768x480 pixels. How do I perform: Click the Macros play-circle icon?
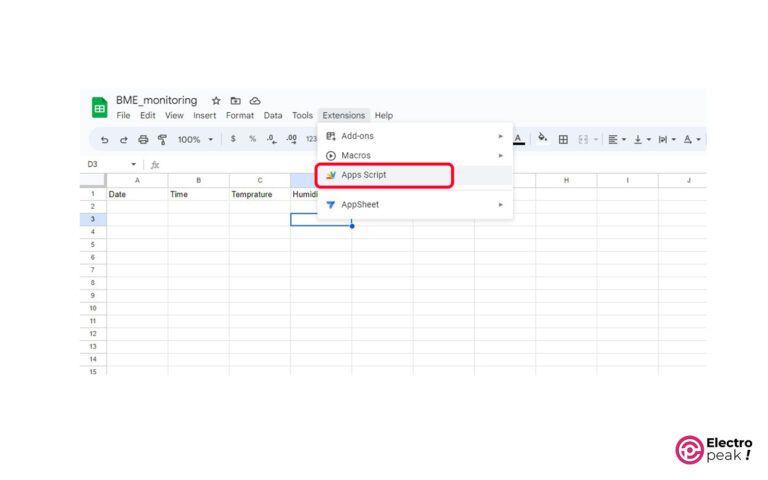pyautogui.click(x=331, y=156)
